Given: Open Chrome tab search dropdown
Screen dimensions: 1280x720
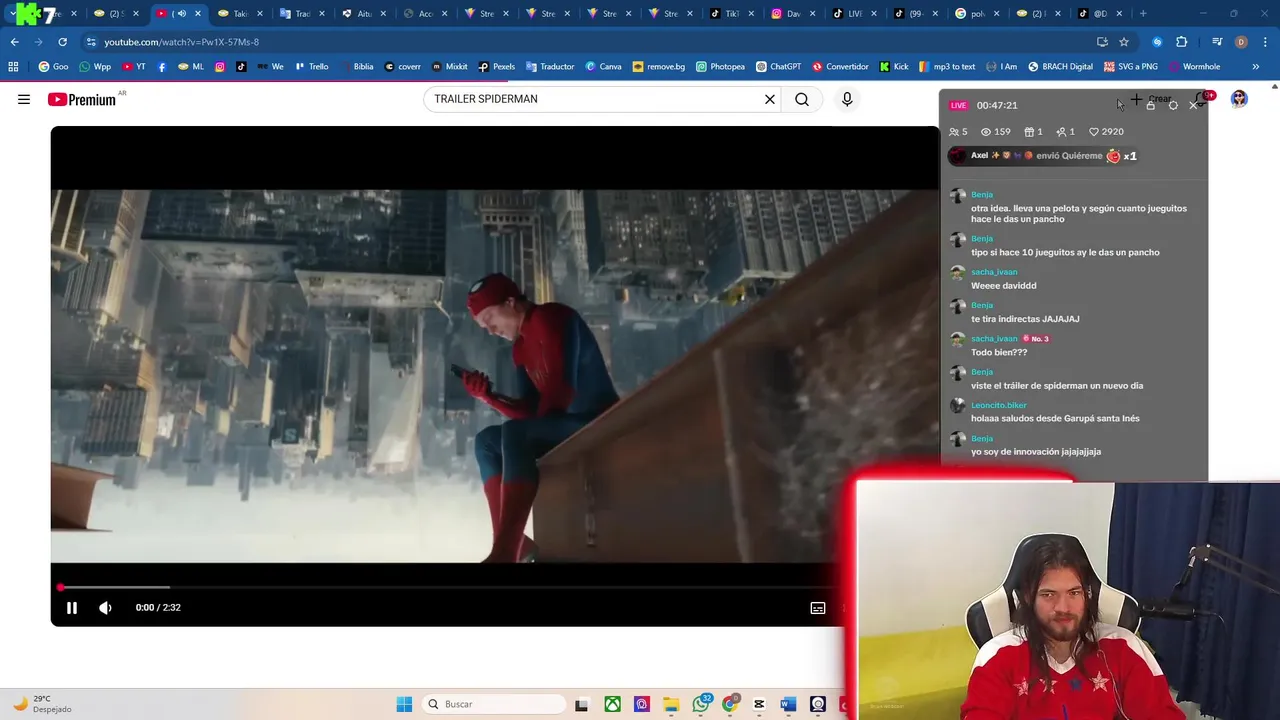Looking at the screenshot, I should tap(12, 14).
